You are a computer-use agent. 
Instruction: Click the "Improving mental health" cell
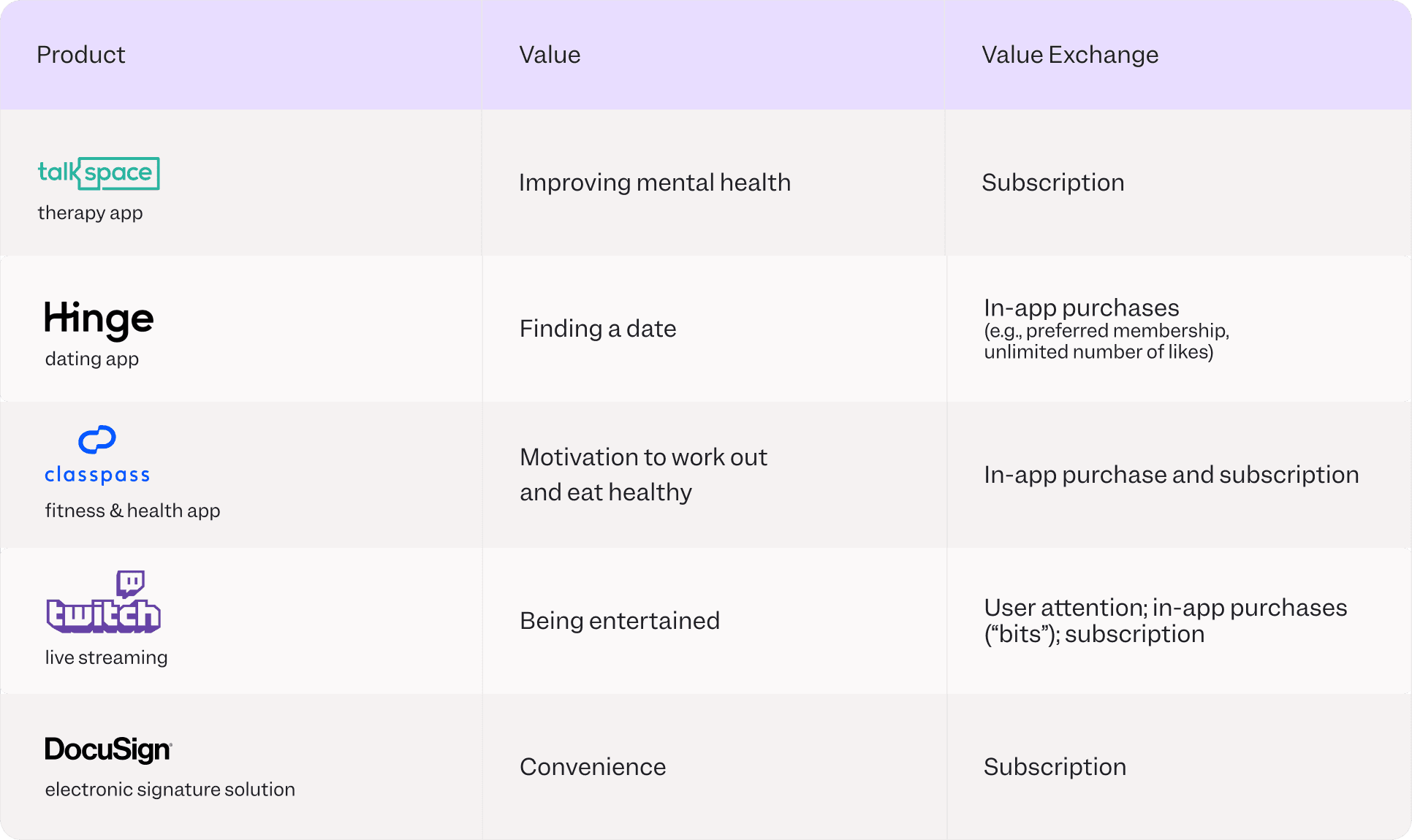click(x=654, y=183)
